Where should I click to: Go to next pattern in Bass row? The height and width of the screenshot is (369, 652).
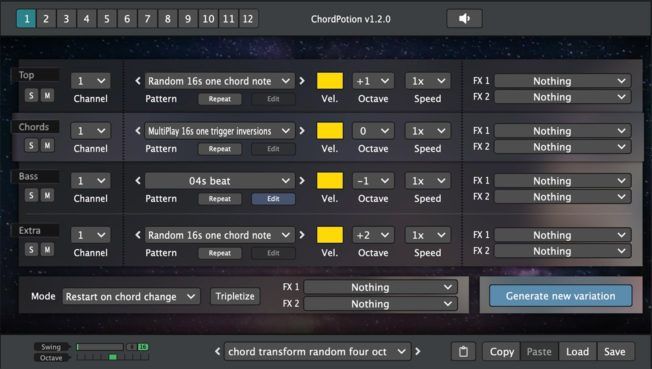302,181
